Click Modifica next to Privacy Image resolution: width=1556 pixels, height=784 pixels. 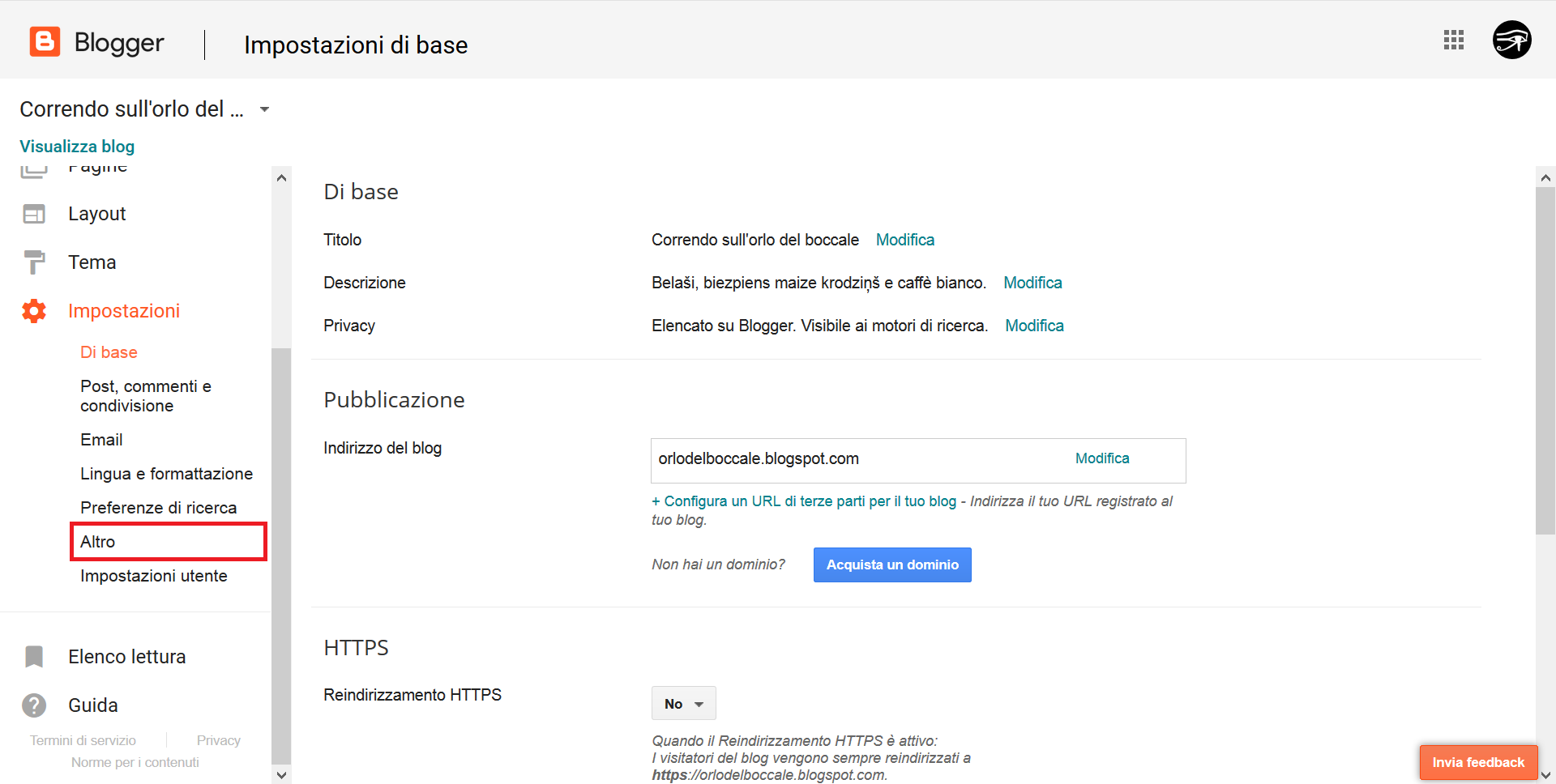(x=1034, y=326)
